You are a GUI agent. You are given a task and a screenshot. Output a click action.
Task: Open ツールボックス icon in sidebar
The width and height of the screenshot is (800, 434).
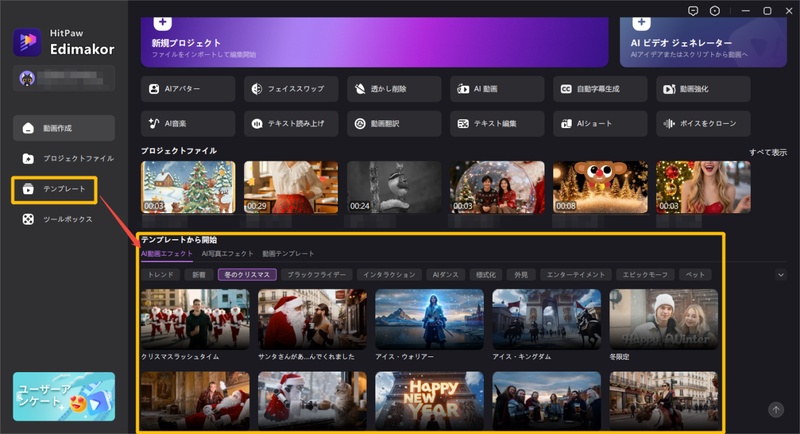click(x=28, y=219)
